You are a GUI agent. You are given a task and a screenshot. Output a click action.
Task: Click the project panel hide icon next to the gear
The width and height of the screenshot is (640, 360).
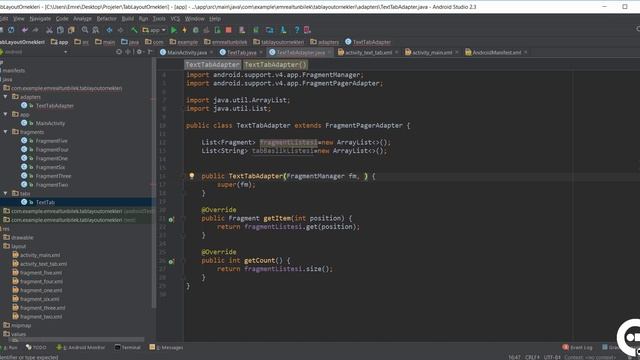point(150,52)
